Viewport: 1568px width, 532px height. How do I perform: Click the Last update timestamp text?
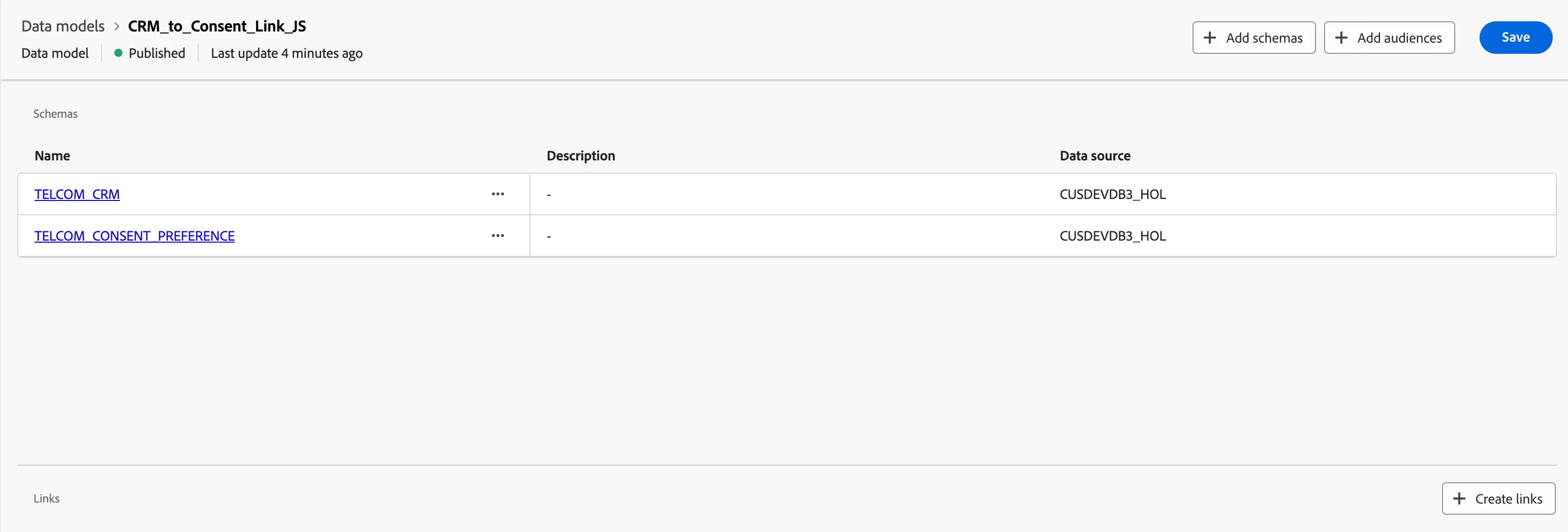coord(287,53)
